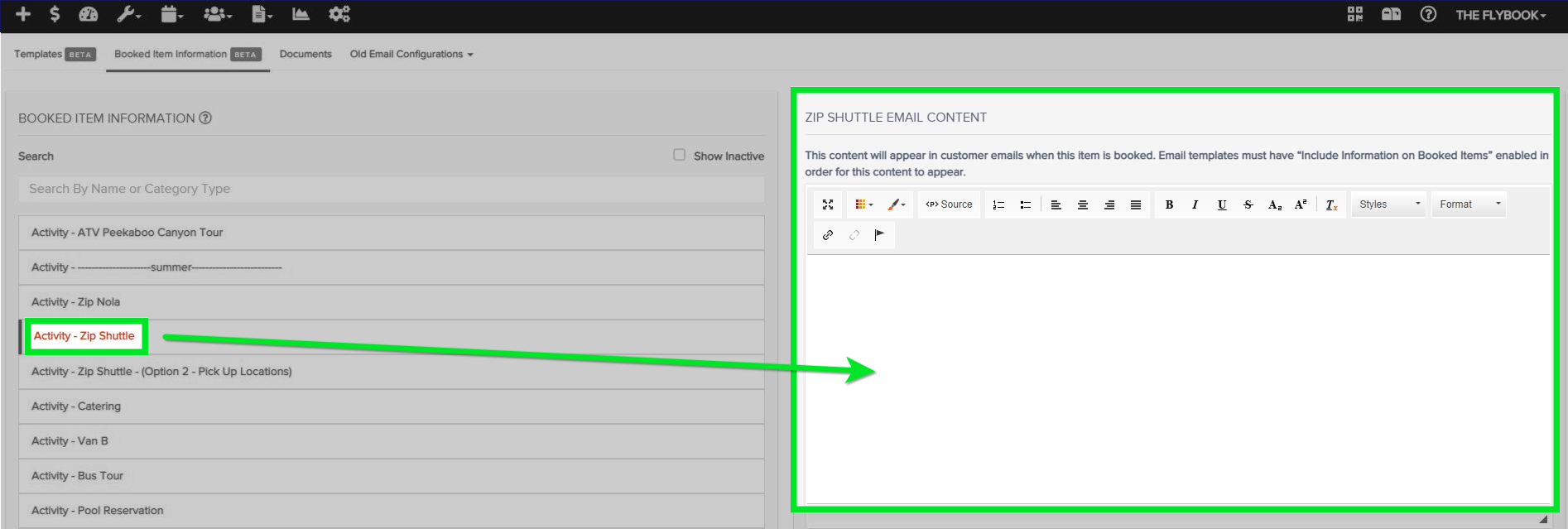Select Activity - Catering

392,406
